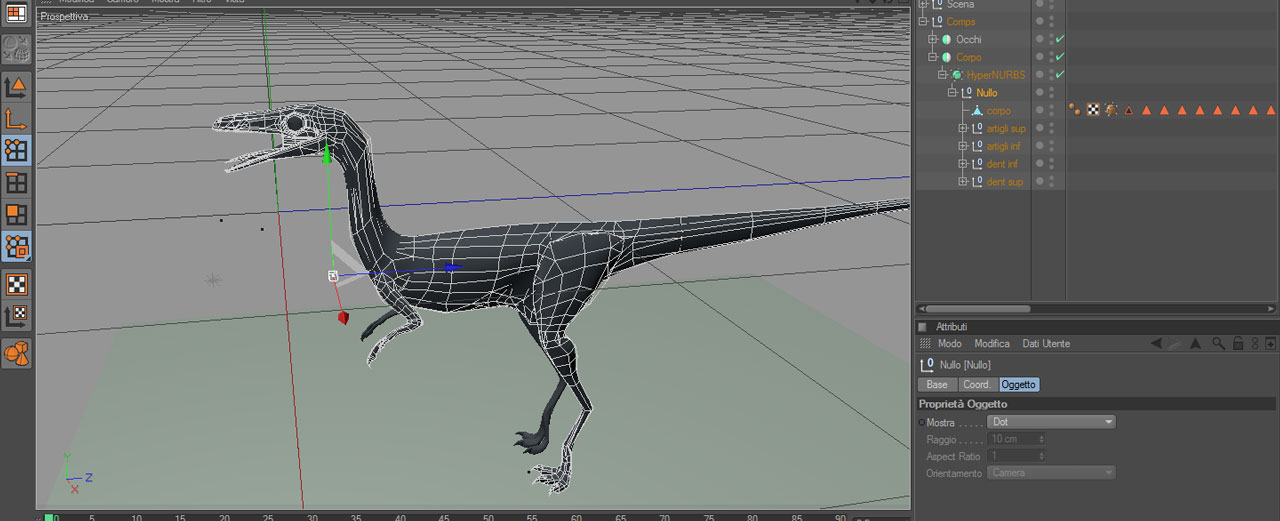This screenshot has width=1280, height=521.
Task: Click the orange primitives icon in left palette
Action: [x=17, y=352]
